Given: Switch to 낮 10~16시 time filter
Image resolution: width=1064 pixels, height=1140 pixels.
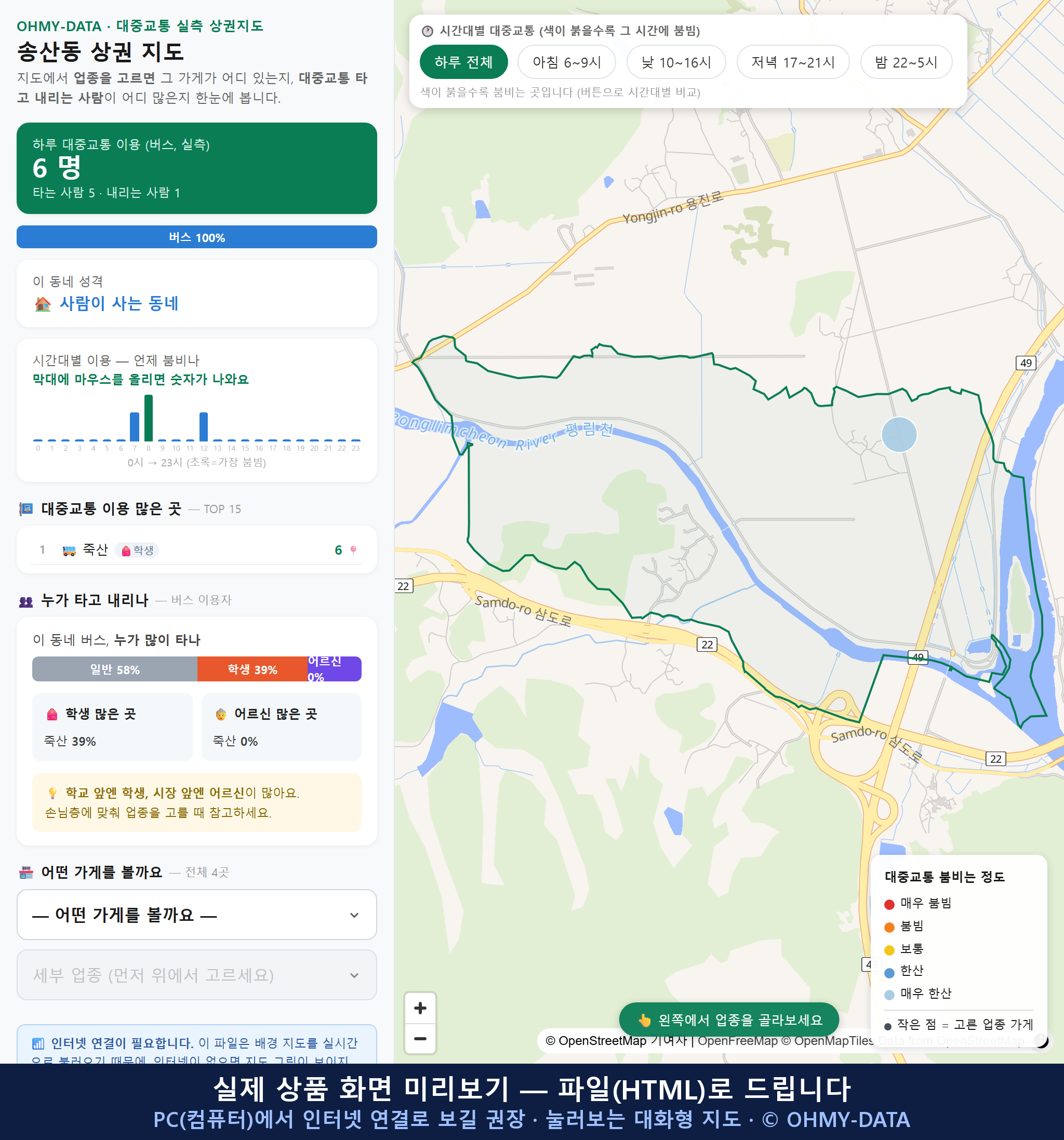Looking at the screenshot, I should [676, 62].
